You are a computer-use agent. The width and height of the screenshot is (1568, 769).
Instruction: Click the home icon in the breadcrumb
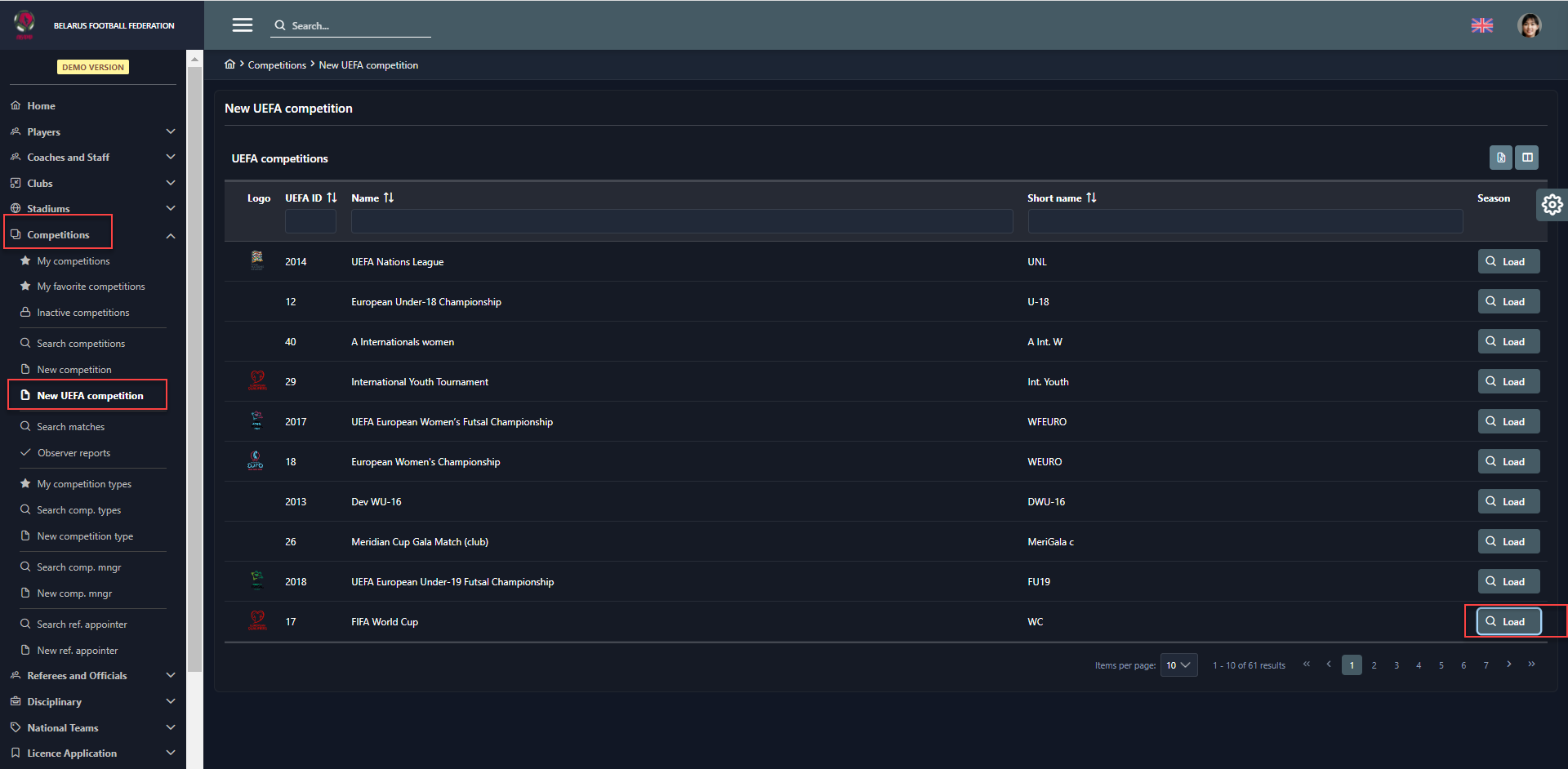(230, 64)
